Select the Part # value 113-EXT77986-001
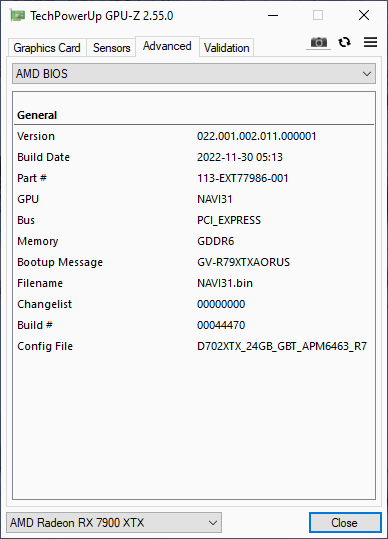 click(x=242, y=178)
